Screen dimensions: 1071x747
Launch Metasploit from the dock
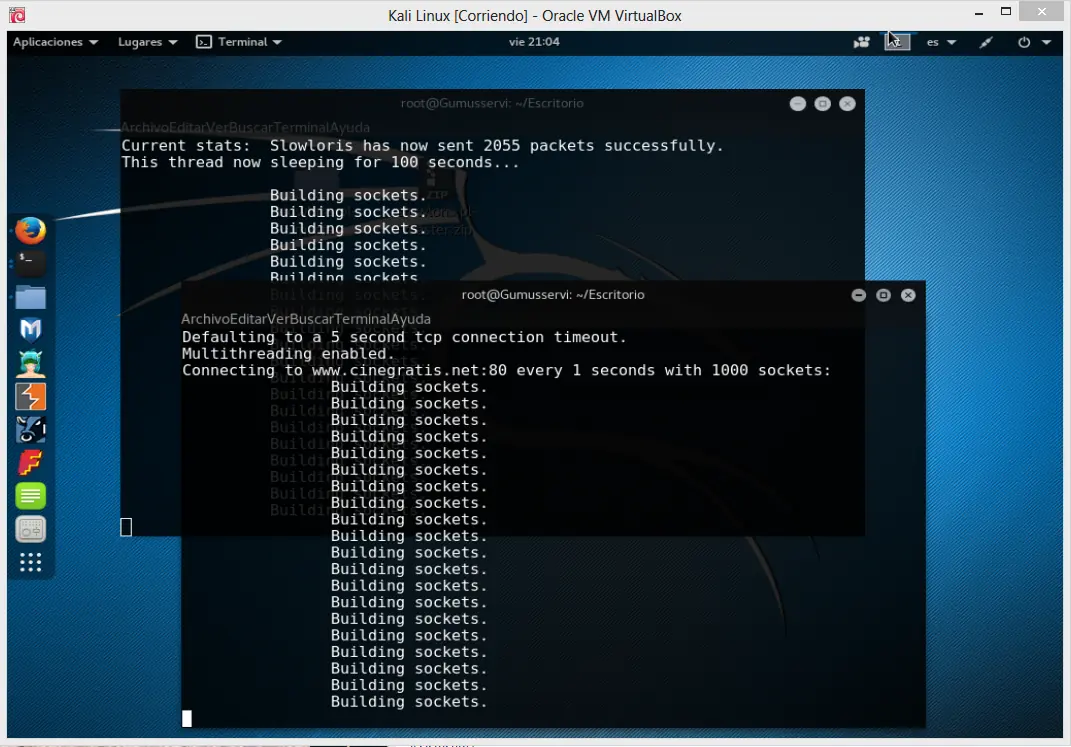(x=30, y=330)
